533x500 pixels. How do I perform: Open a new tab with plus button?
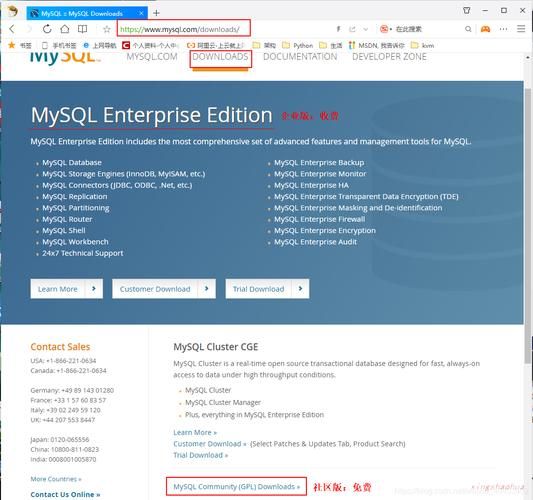(x=156, y=13)
